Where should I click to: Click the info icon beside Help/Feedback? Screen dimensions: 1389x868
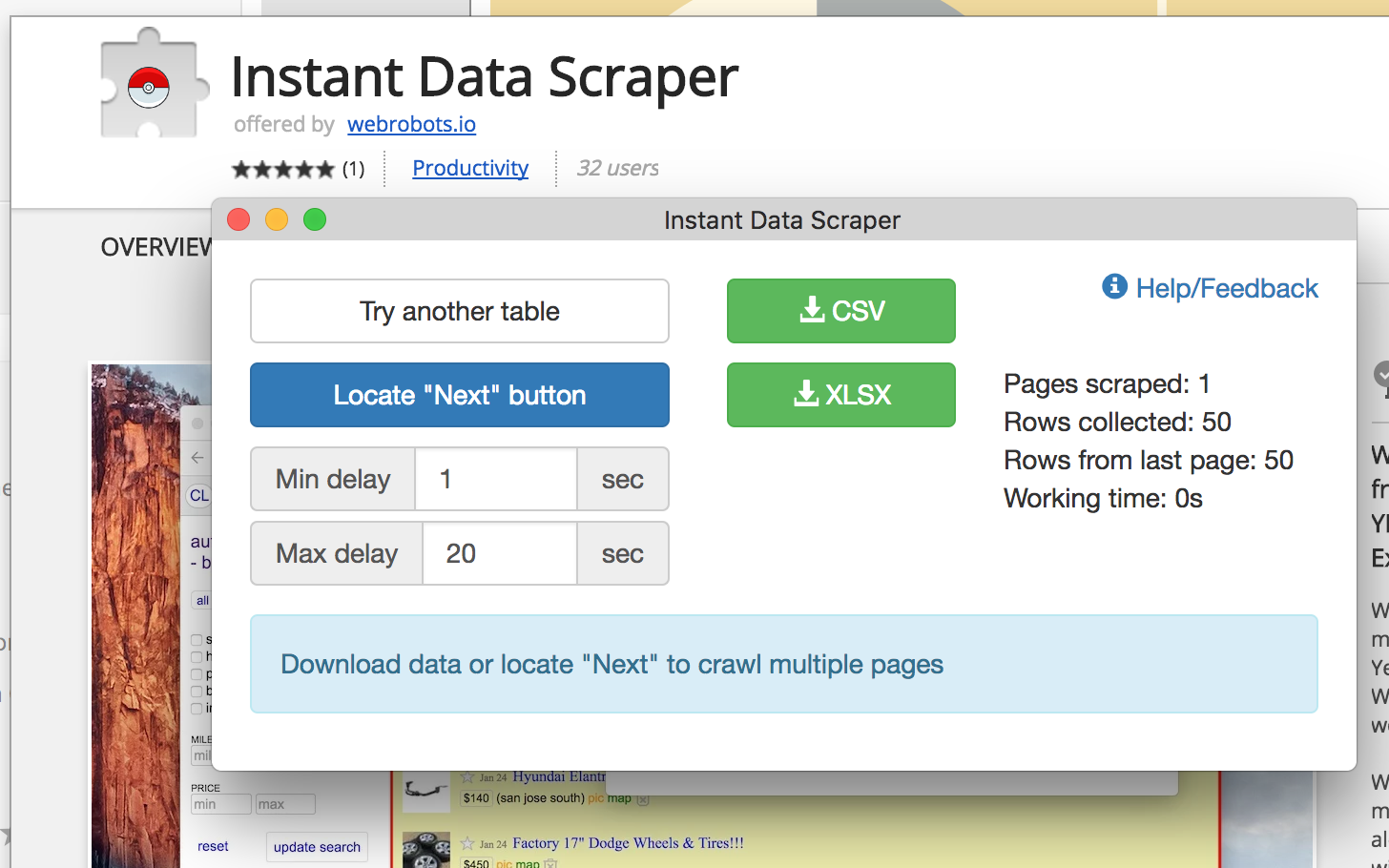click(x=1114, y=286)
